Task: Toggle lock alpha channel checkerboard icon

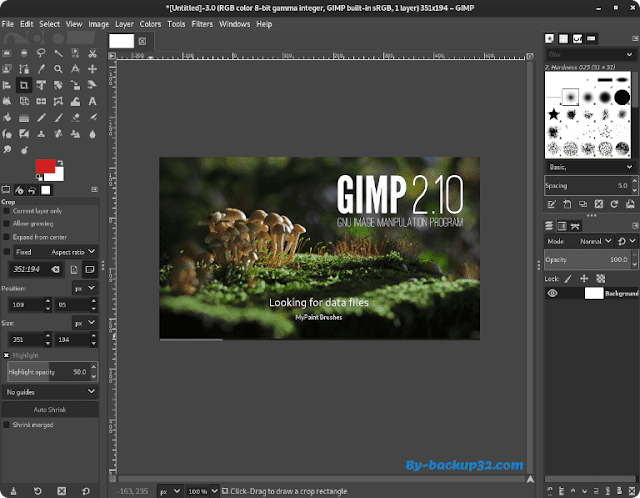Action: click(600, 279)
